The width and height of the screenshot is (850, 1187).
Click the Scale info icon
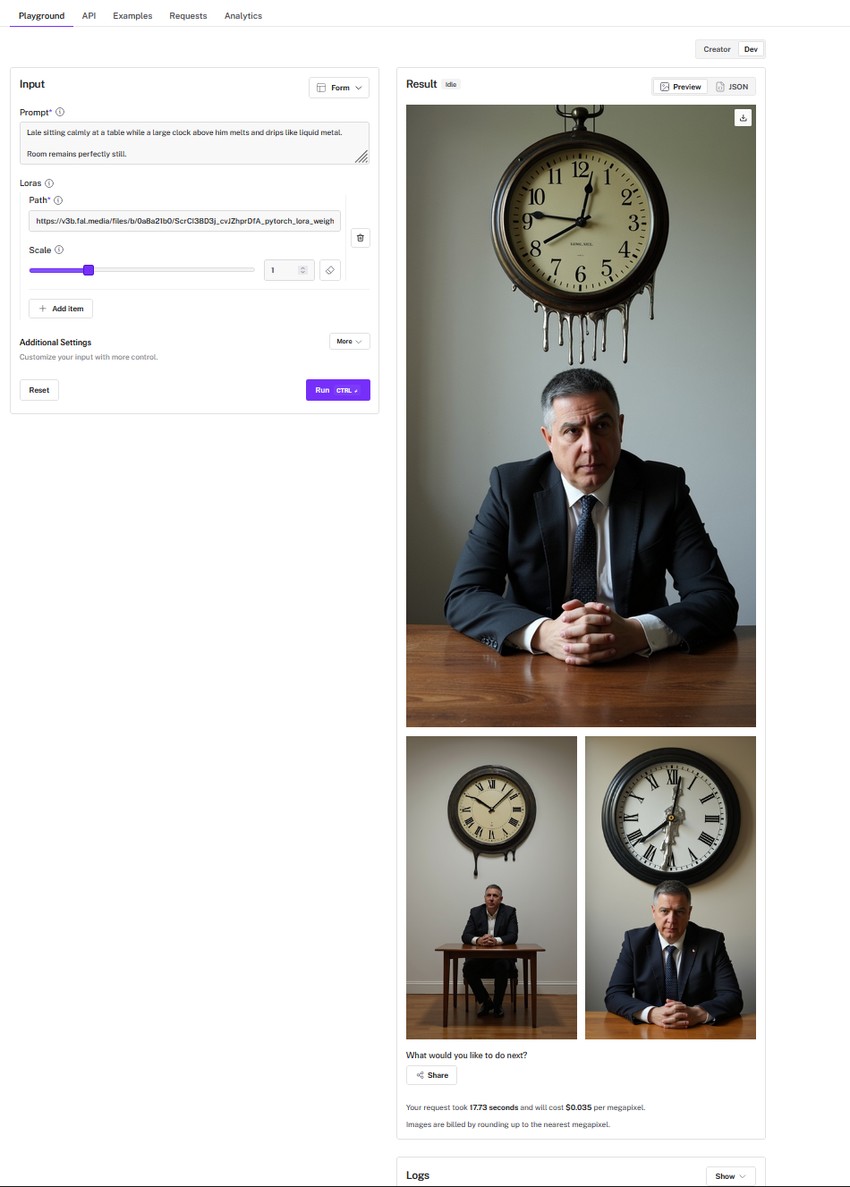[x=59, y=250]
